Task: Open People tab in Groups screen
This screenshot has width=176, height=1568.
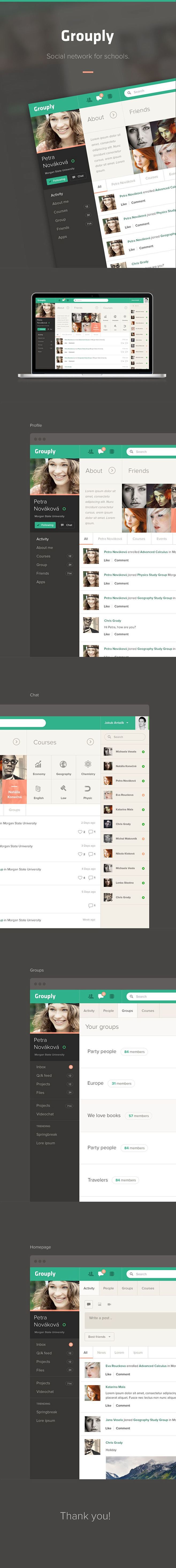Action: (x=108, y=1010)
